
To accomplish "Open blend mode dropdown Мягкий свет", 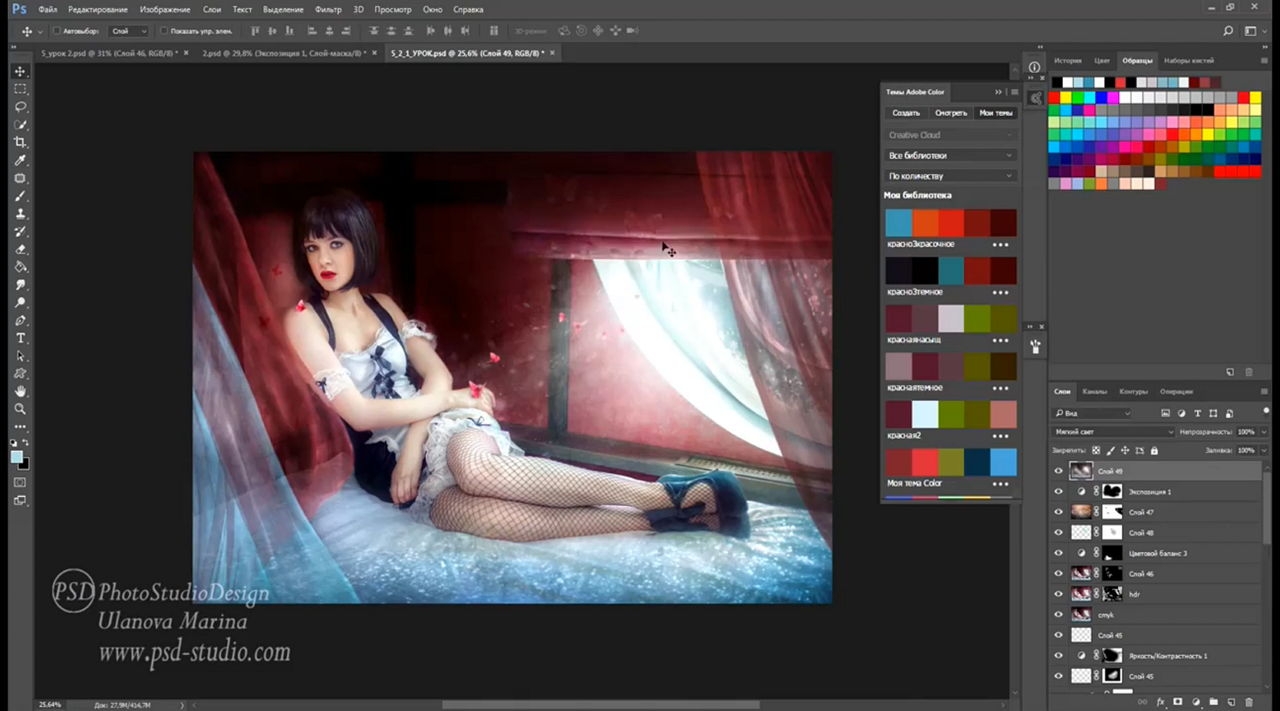I will (x=1113, y=432).
